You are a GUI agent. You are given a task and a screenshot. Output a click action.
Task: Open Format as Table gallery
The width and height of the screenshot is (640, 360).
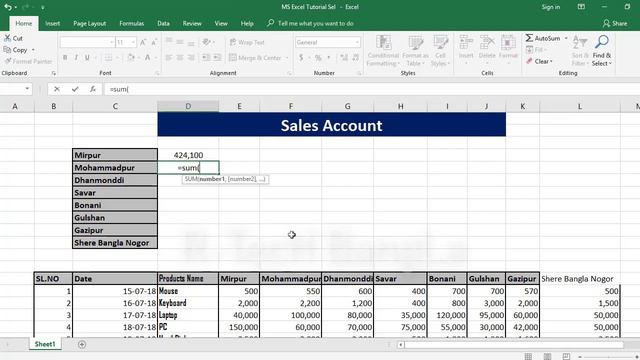(416, 51)
